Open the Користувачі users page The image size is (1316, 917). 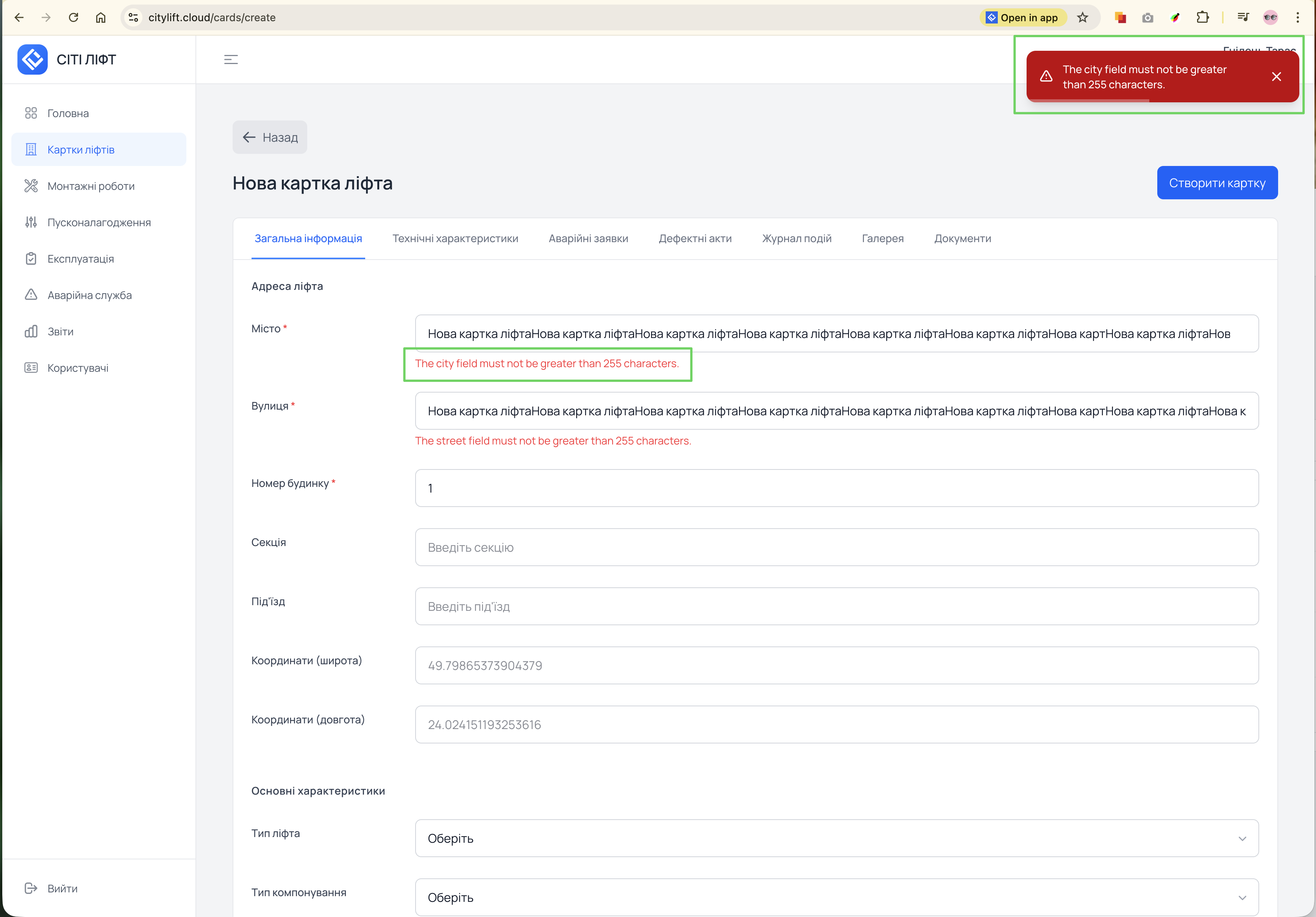click(77, 368)
